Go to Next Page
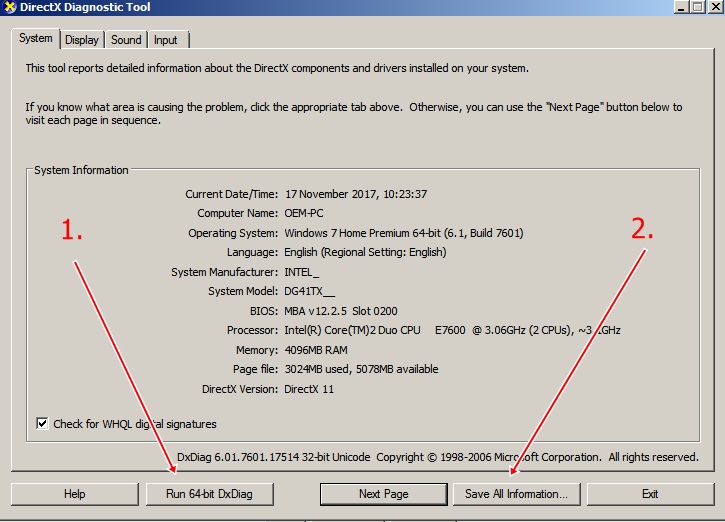 [x=383, y=494]
